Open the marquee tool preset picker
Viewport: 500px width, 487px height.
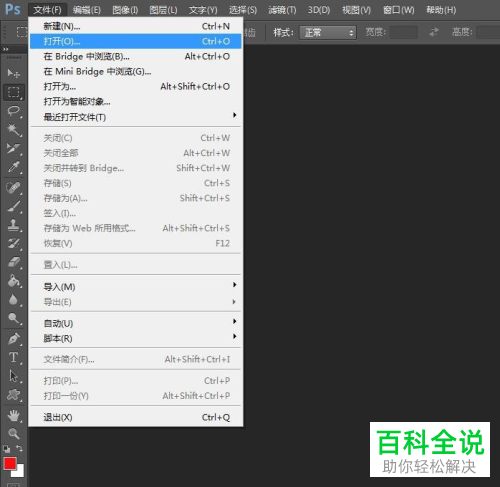(21, 32)
